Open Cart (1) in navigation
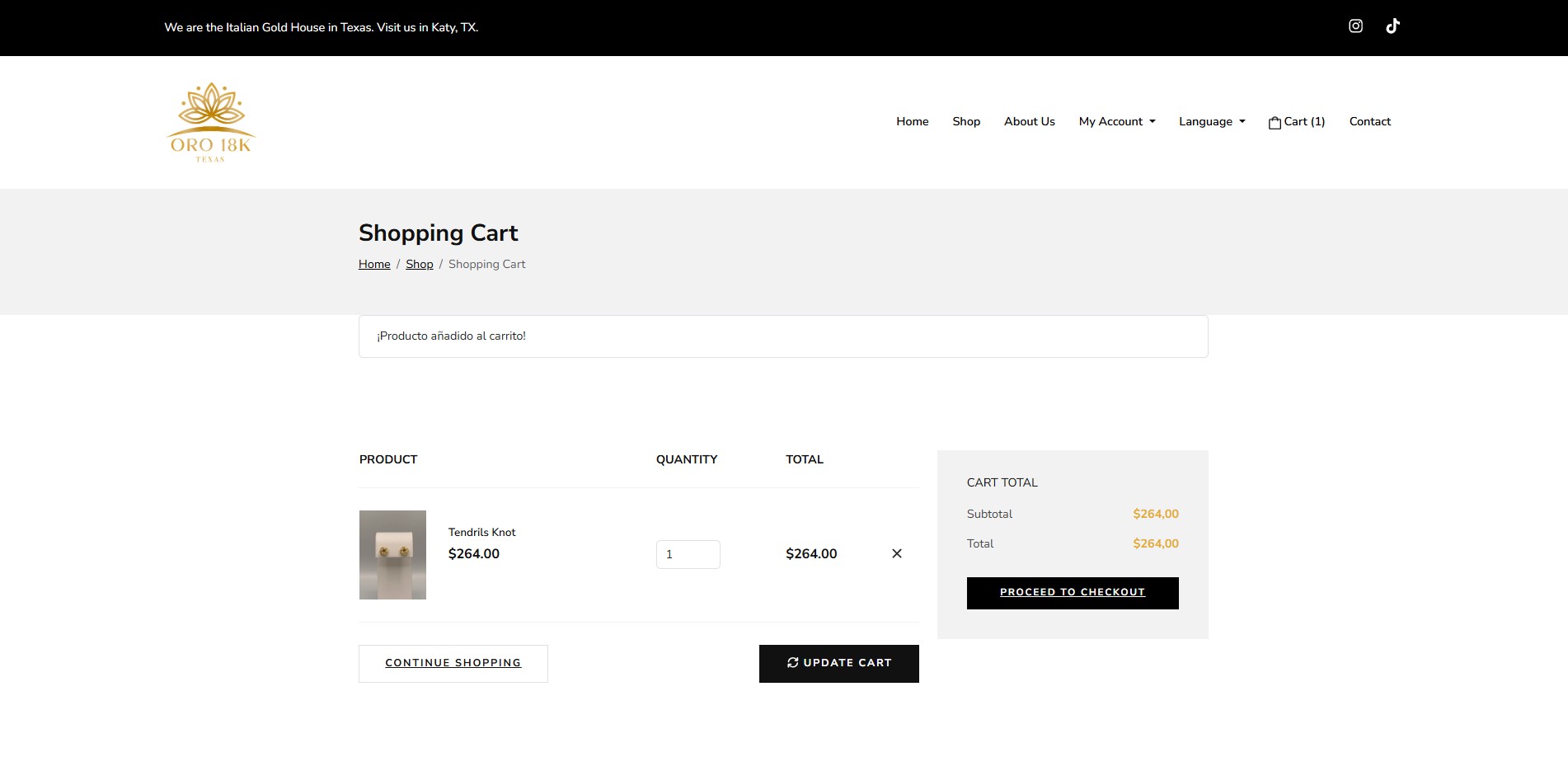Viewport: 1568px width, 757px height. (1297, 122)
